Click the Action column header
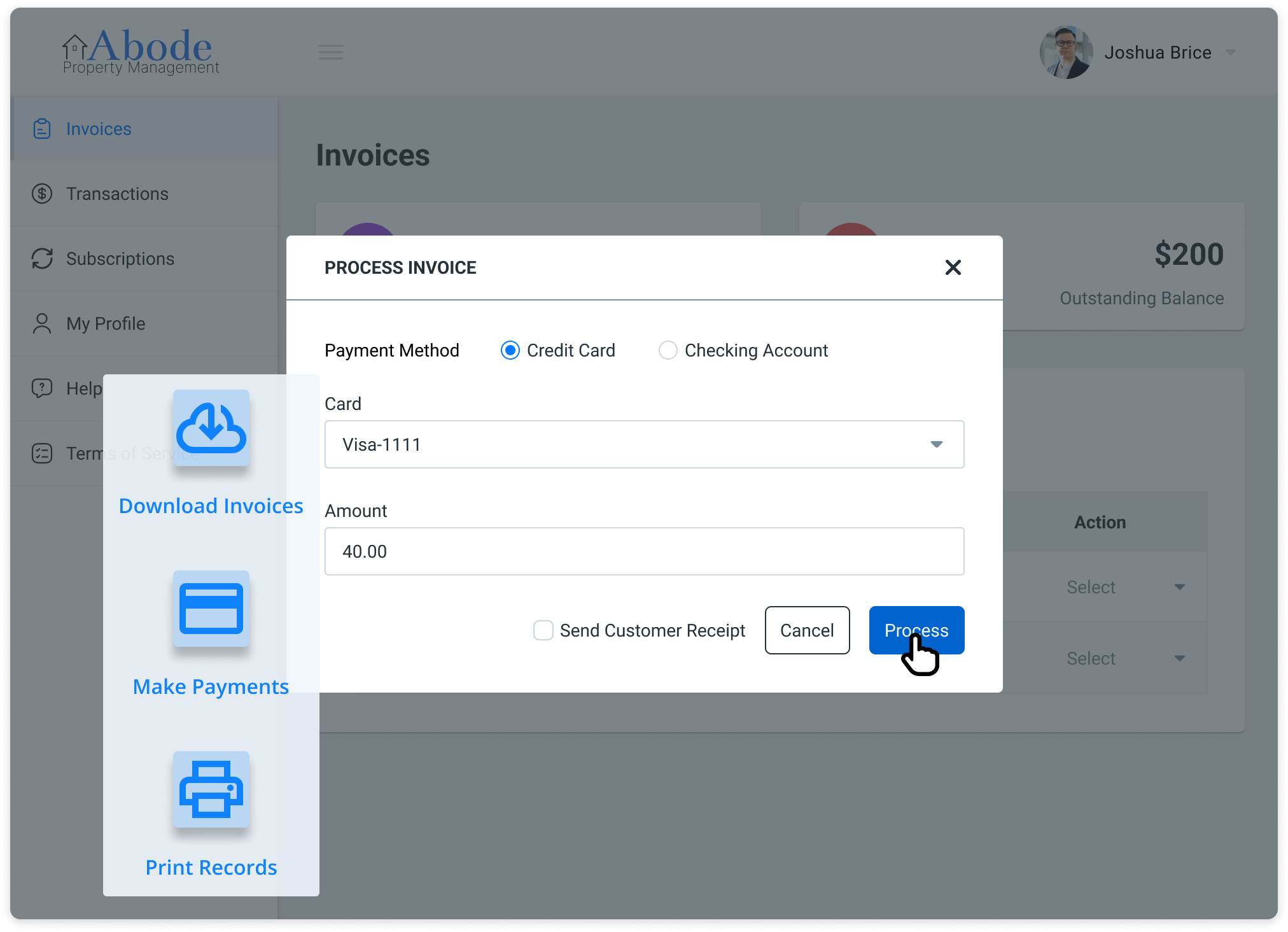Screen dimensions: 1288x932 [x=1100, y=522]
